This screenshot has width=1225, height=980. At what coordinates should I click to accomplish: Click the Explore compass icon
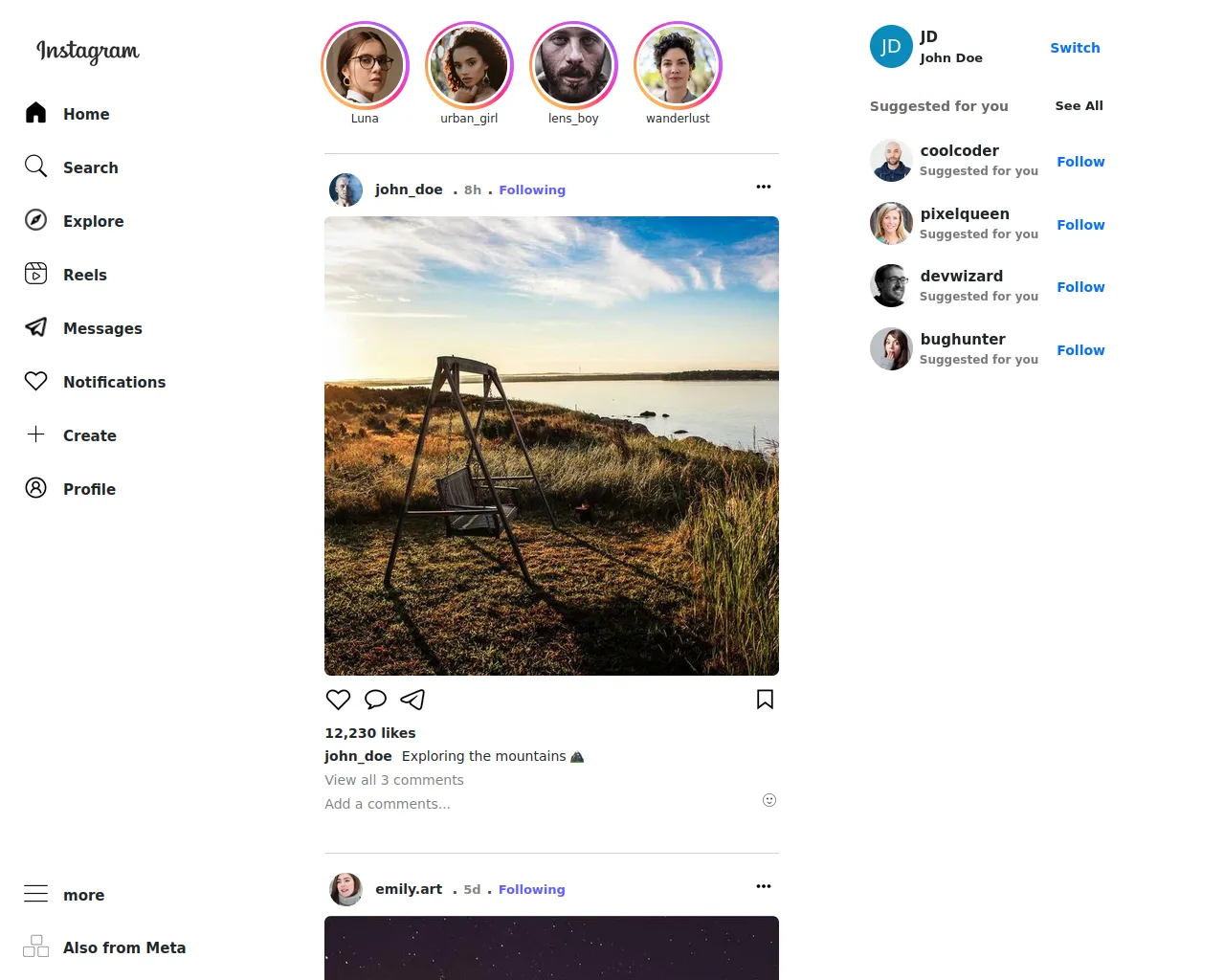35,220
